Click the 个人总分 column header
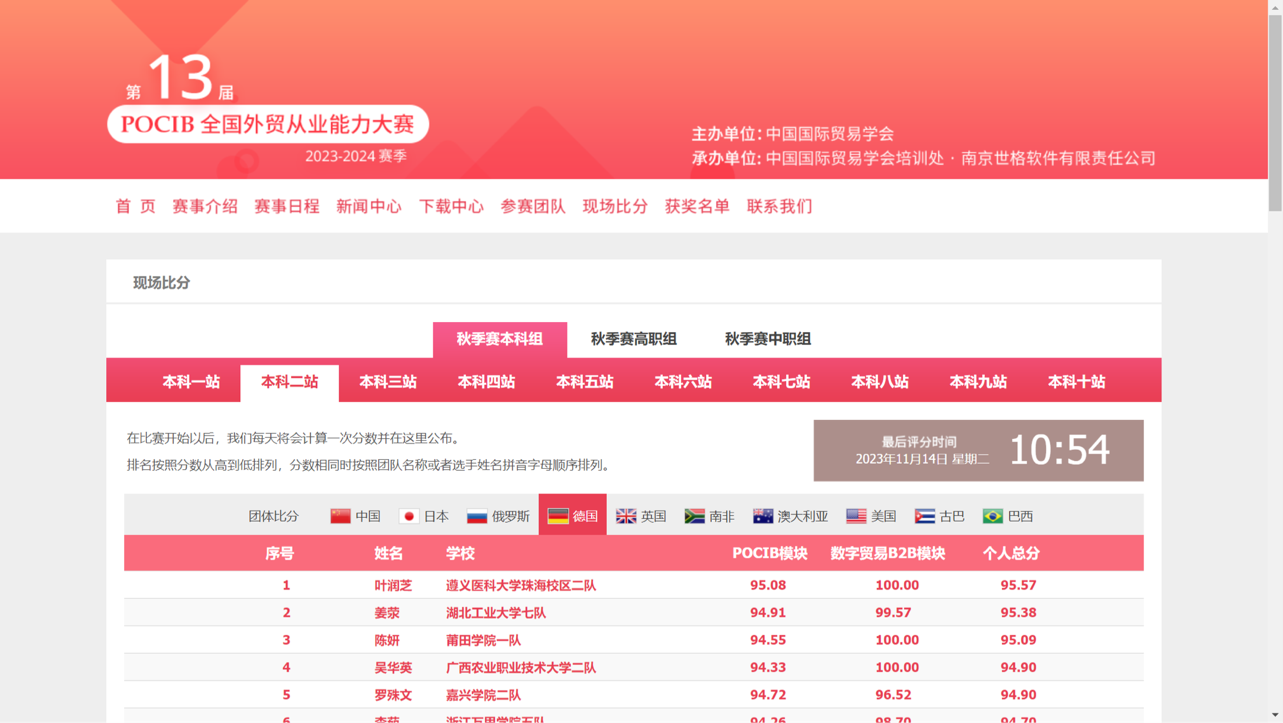 click(1011, 553)
